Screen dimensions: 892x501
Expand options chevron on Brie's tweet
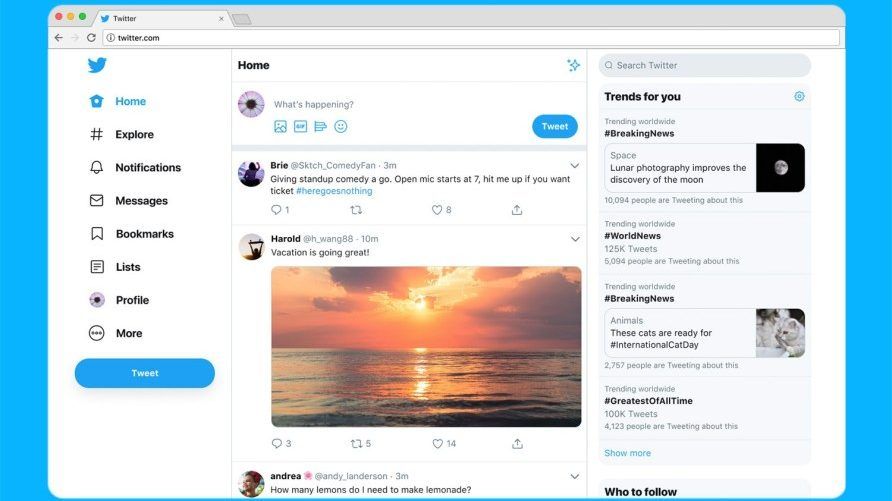point(575,165)
